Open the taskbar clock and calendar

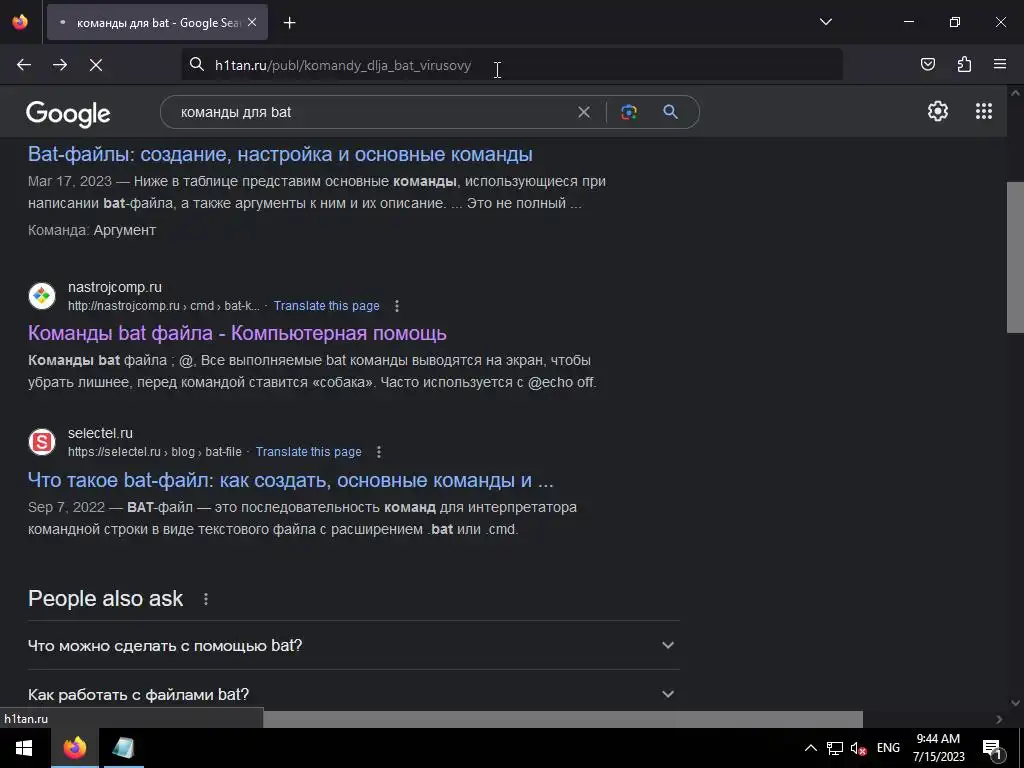click(x=938, y=748)
